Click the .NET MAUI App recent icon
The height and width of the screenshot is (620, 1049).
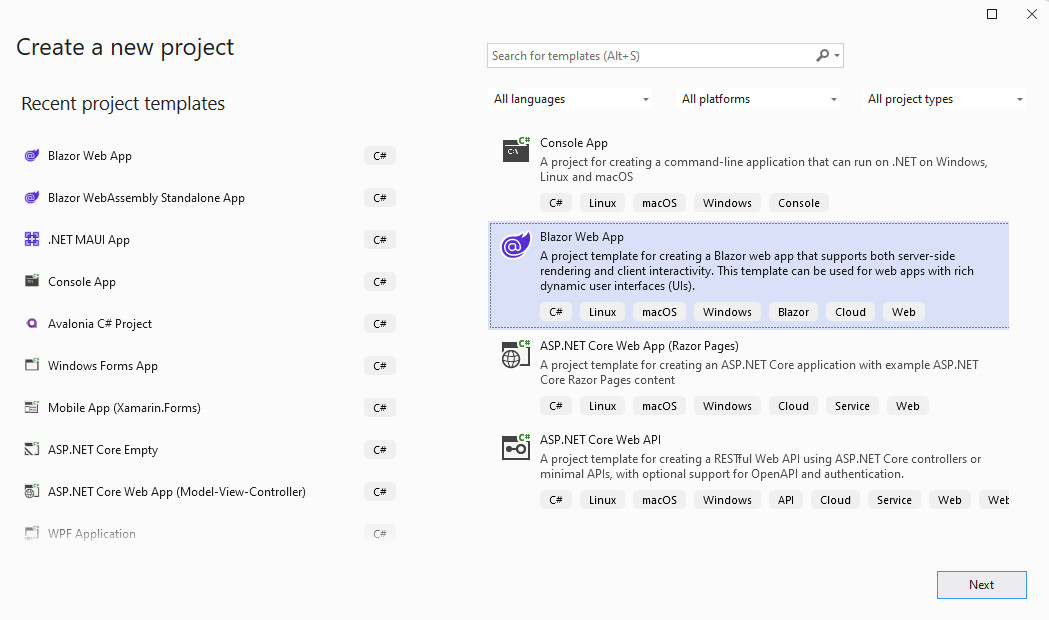[x=31, y=240]
